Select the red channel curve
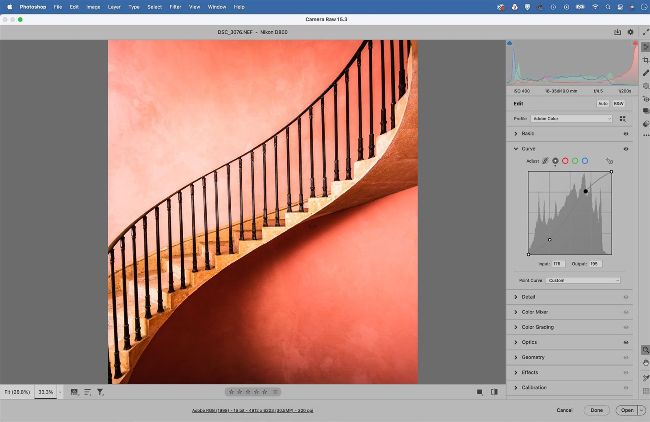The width and height of the screenshot is (650, 422). pyautogui.click(x=565, y=160)
